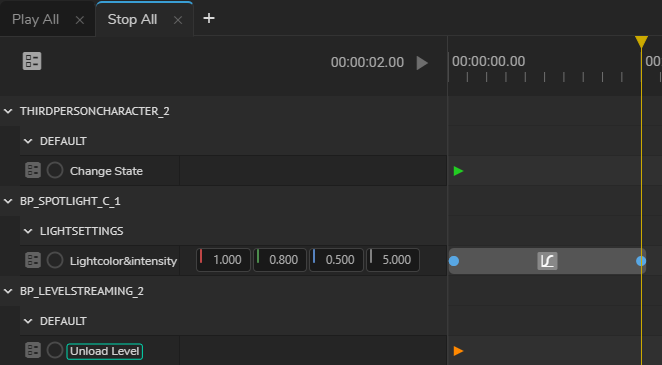Collapse the THIRDPERSONCHARACTER_2 group
Image resolution: width=662 pixels, height=365 pixels.
point(8,111)
